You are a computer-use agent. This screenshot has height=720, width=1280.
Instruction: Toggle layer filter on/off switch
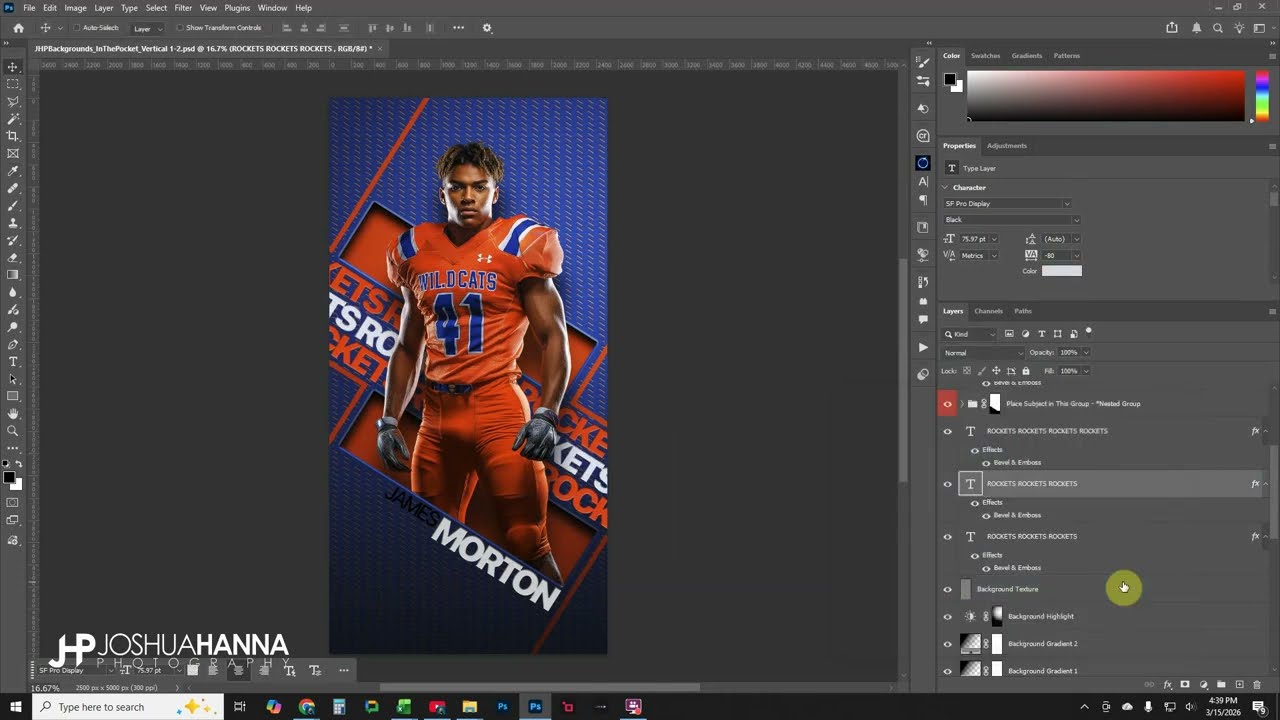coord(1089,332)
